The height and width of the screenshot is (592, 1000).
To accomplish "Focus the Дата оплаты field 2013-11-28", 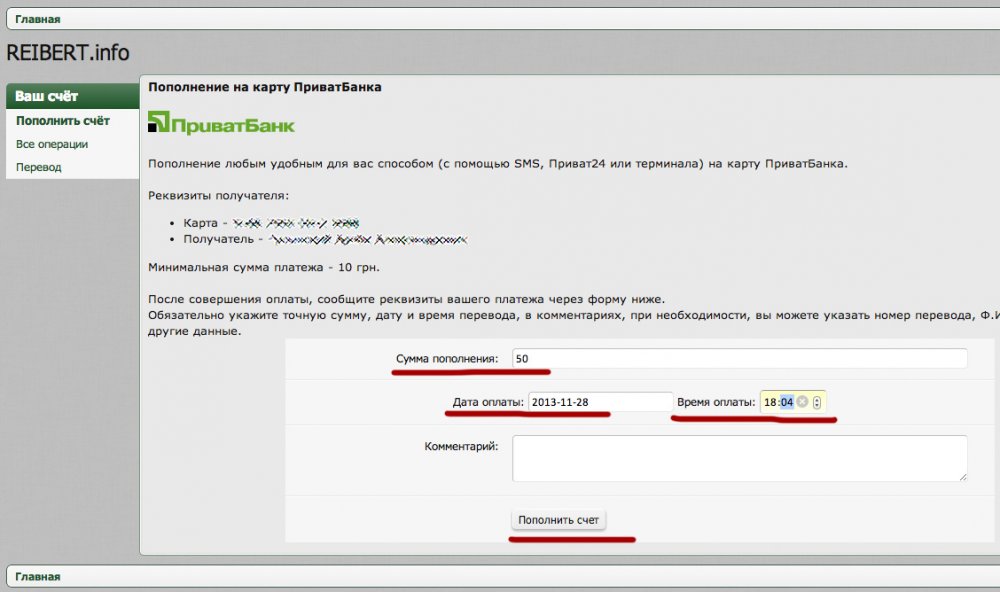I will click(x=600, y=402).
